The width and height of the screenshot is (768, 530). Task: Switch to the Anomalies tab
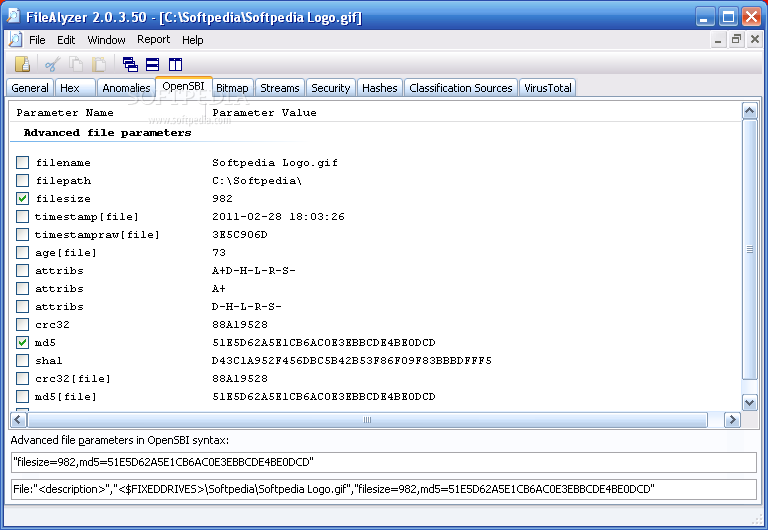tap(126, 88)
